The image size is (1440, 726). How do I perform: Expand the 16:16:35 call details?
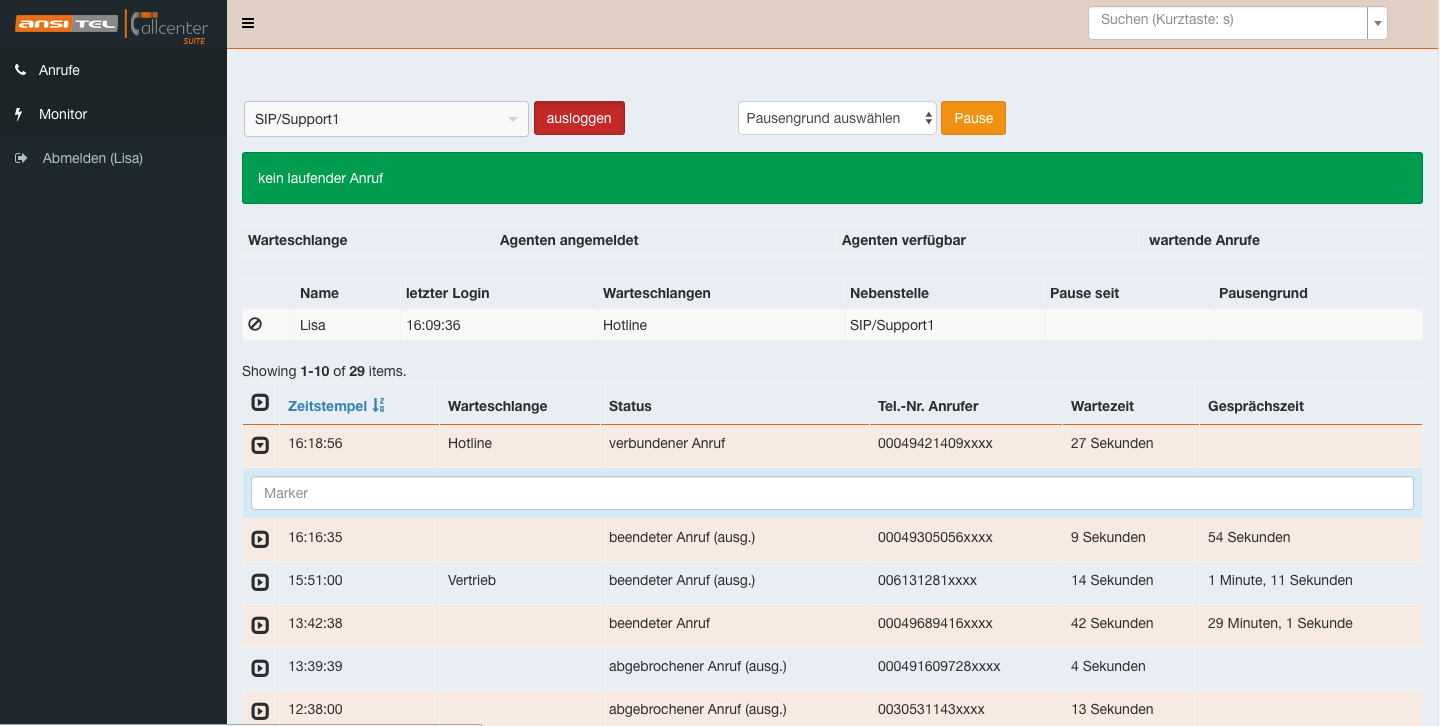260,539
